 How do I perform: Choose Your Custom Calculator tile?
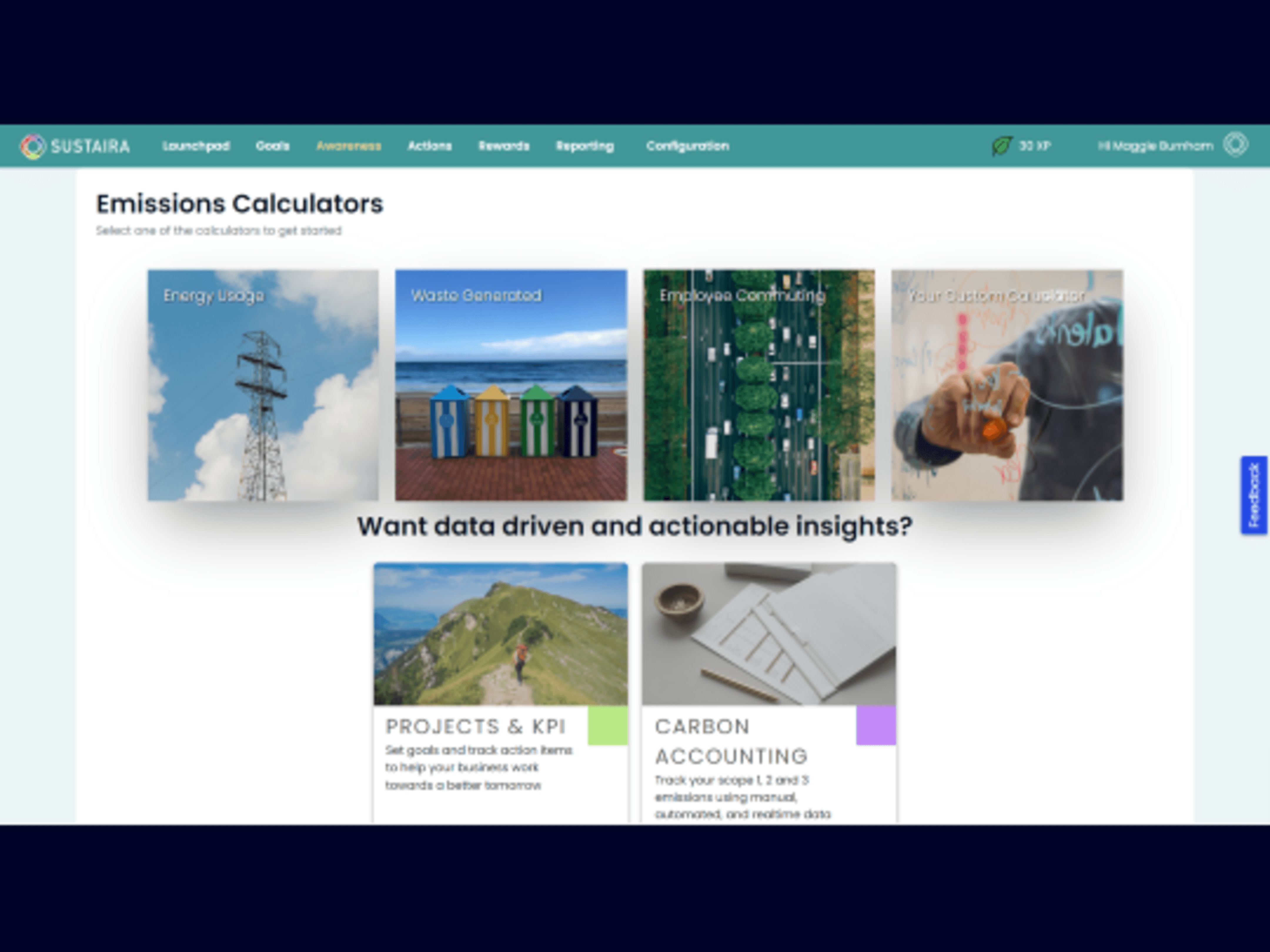tap(1007, 385)
